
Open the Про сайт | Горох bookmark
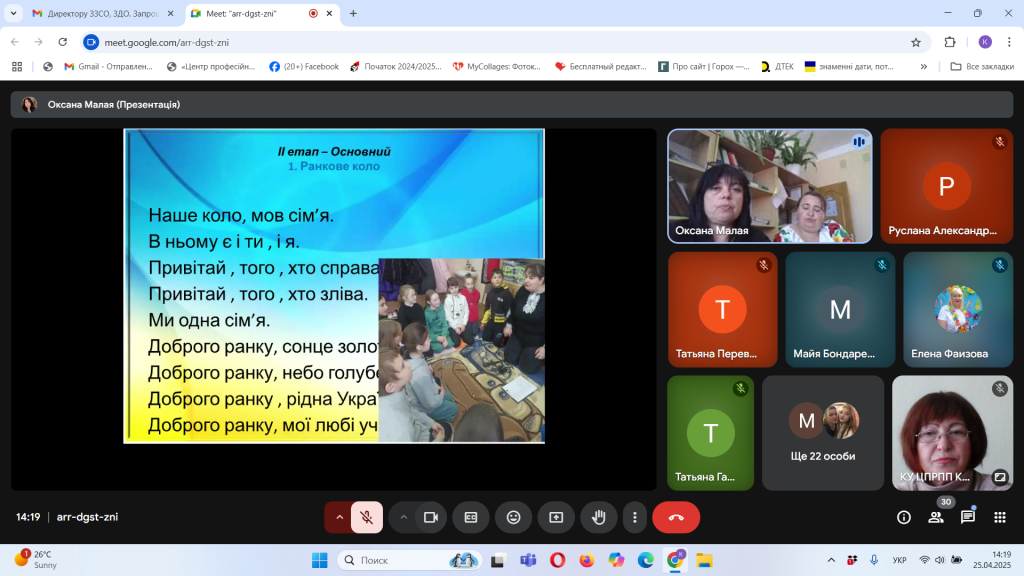coord(703,67)
